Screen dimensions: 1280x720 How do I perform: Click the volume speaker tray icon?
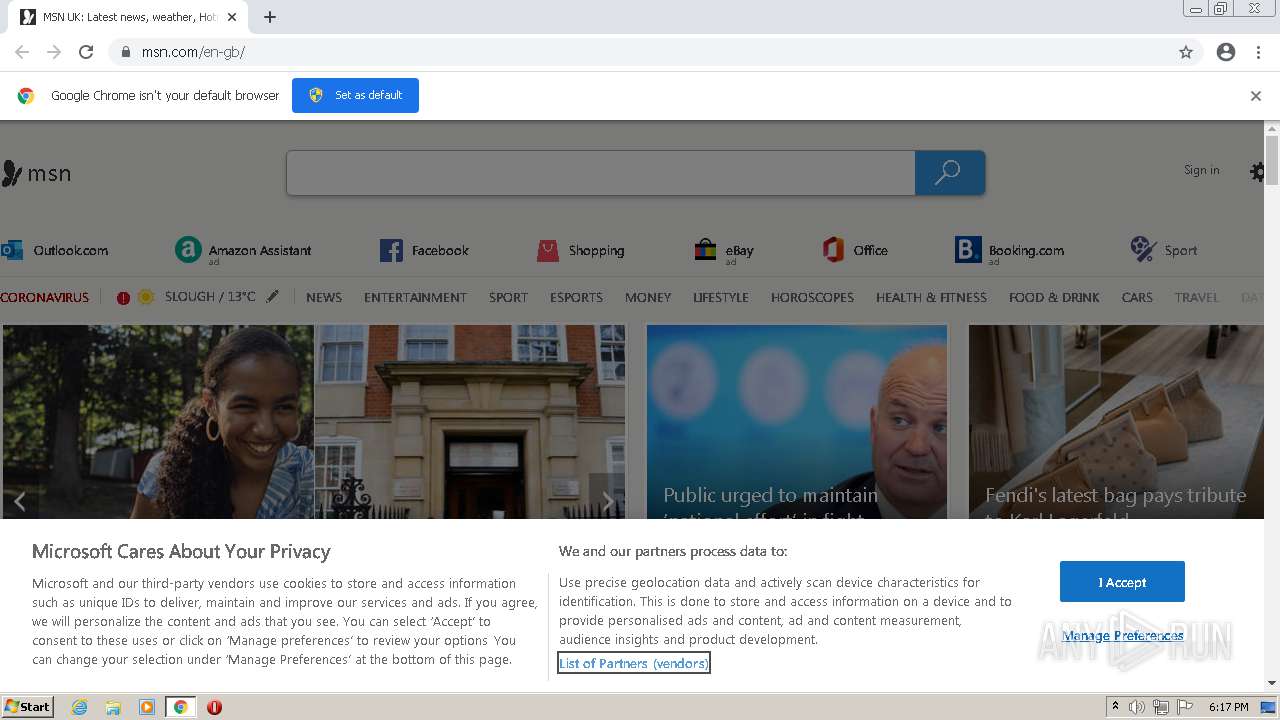pyautogui.click(x=1137, y=707)
